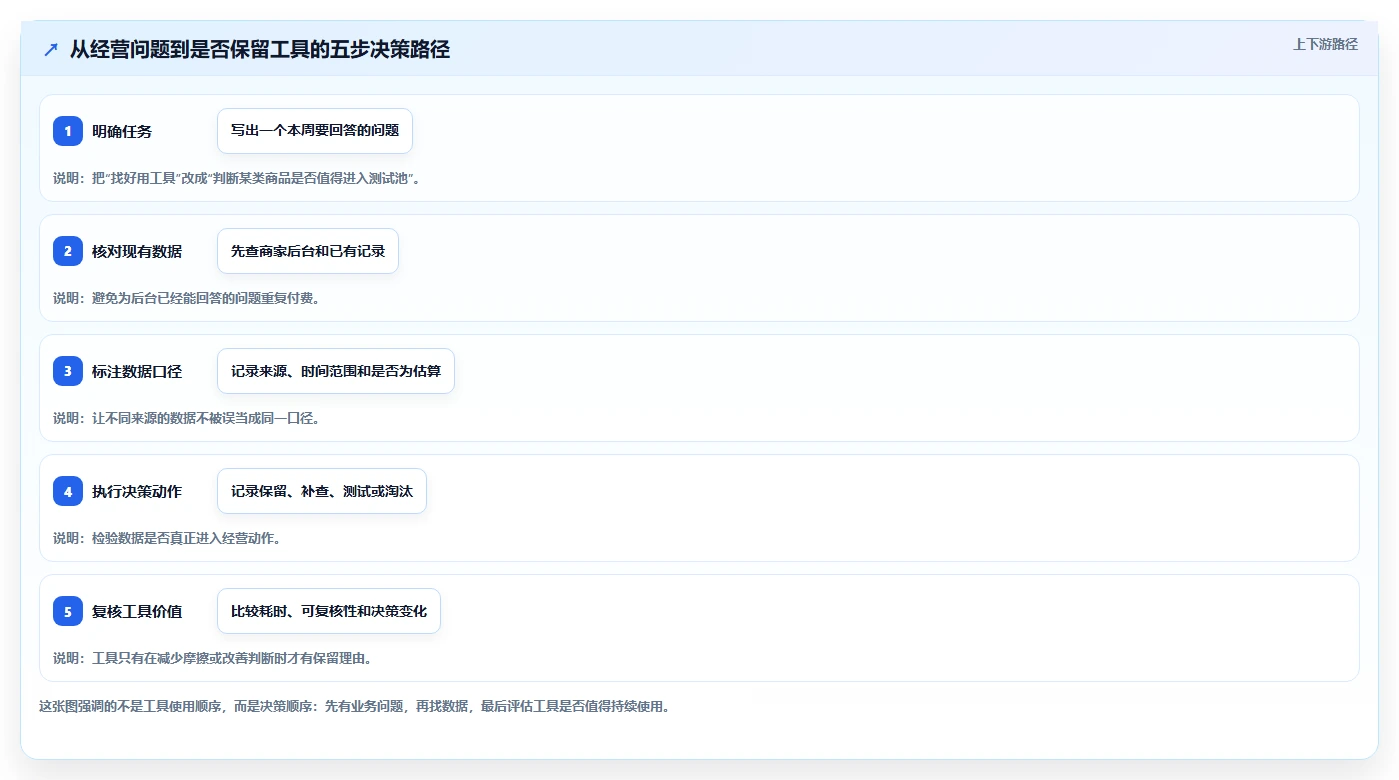Click the 核对现有数据 step title
The image size is (1399, 780).
coord(137,251)
